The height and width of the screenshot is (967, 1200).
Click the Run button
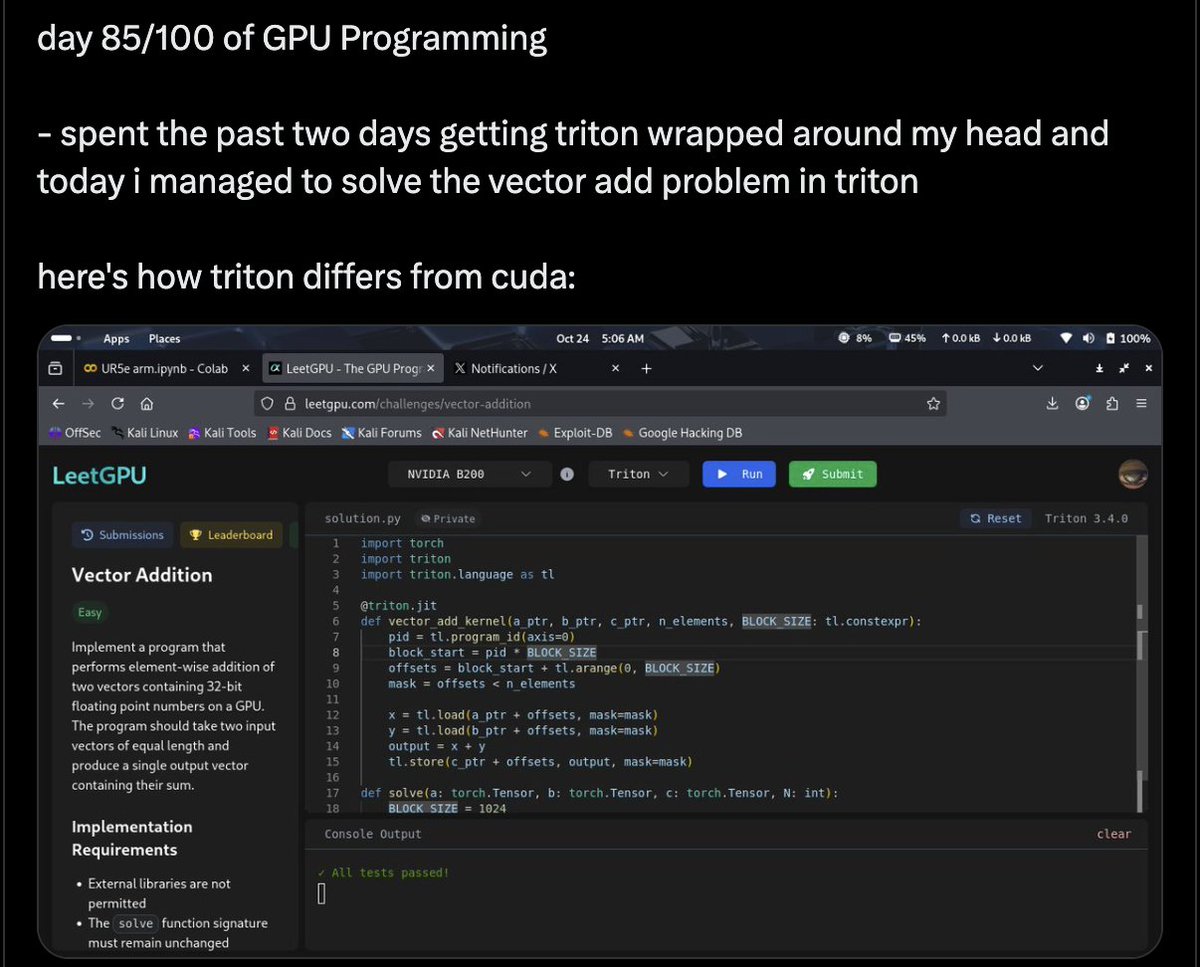click(739, 474)
